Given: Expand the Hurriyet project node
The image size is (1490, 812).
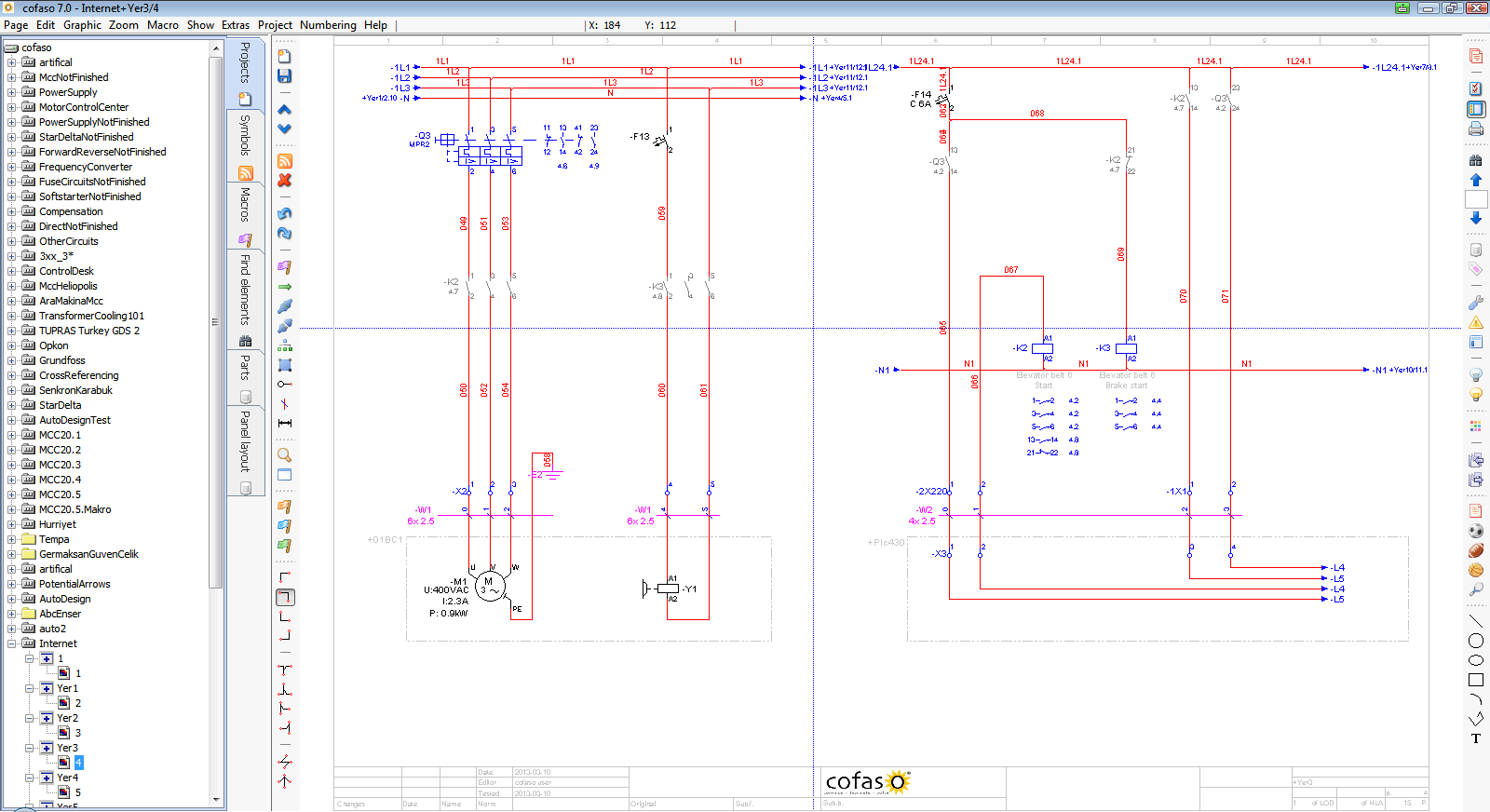Looking at the screenshot, I should point(12,524).
